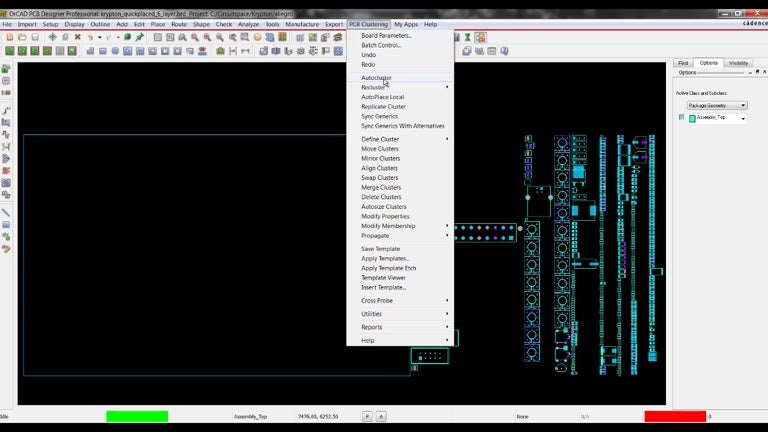The height and width of the screenshot is (432, 768).
Task: Click the green sphere toolbar icon
Action: pyautogui.click(x=127, y=37)
